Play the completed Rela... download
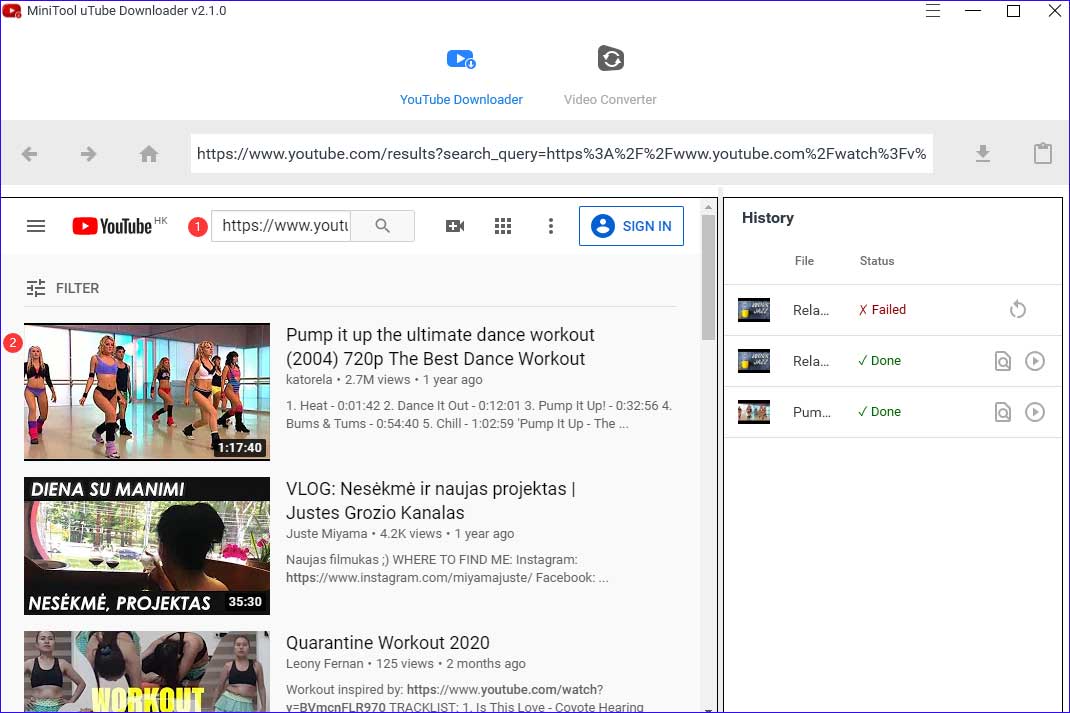Image resolution: width=1070 pixels, height=713 pixels. pyautogui.click(x=1035, y=360)
